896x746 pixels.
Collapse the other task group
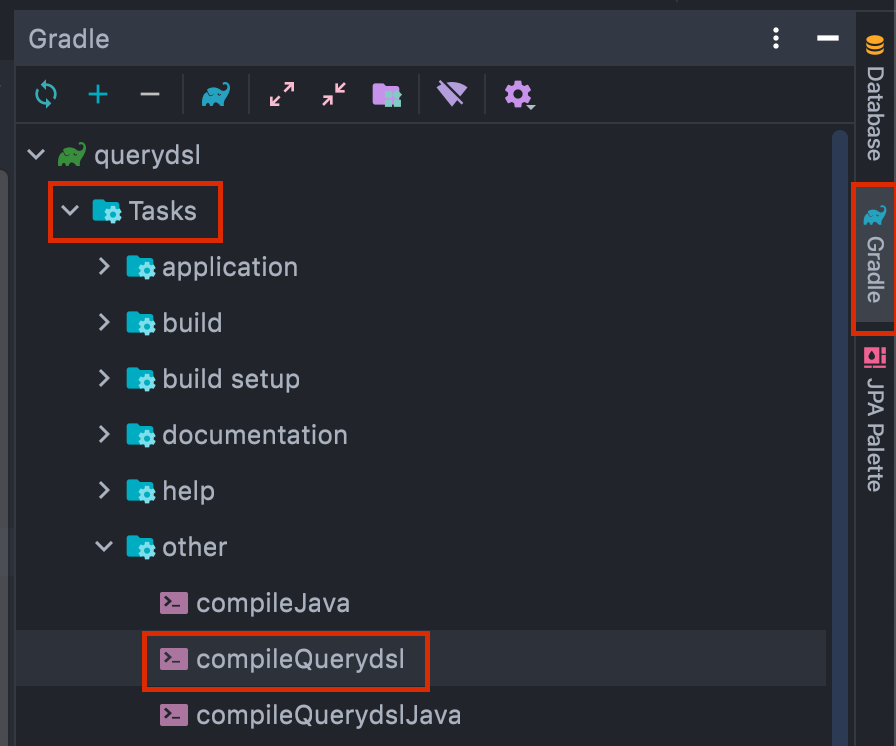(104, 547)
